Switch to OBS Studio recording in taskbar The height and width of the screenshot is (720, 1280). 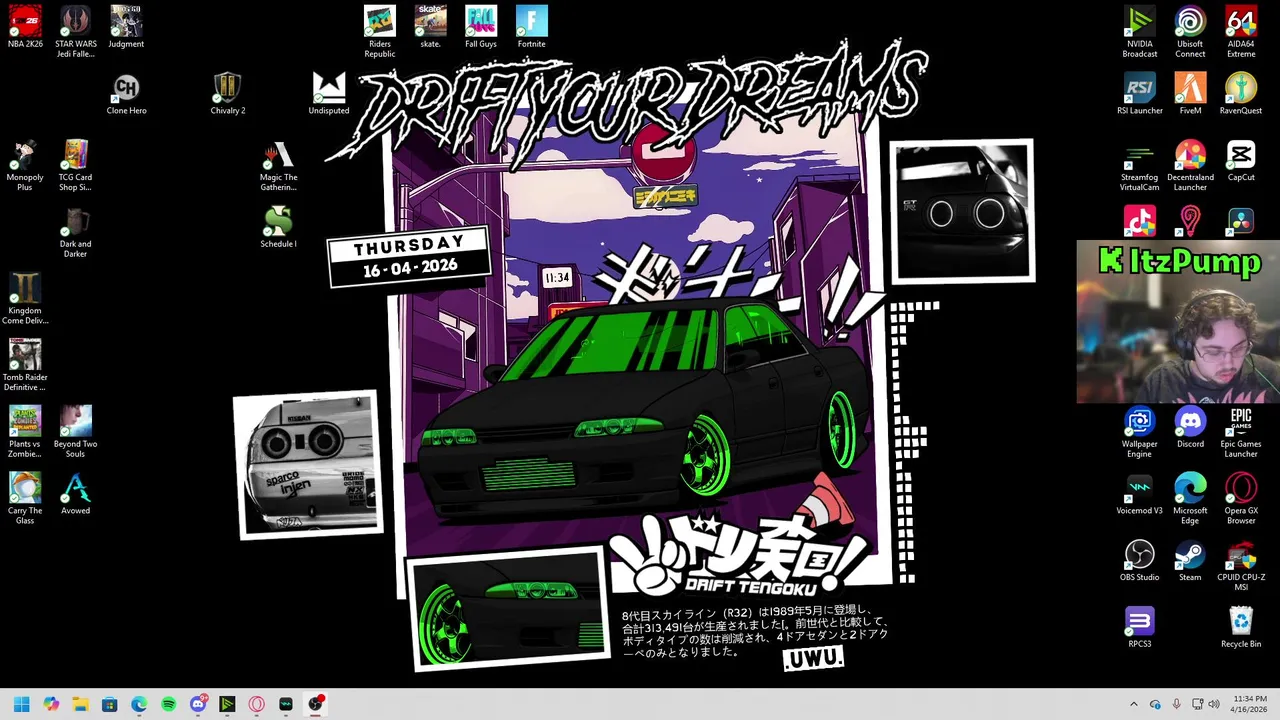(x=316, y=704)
